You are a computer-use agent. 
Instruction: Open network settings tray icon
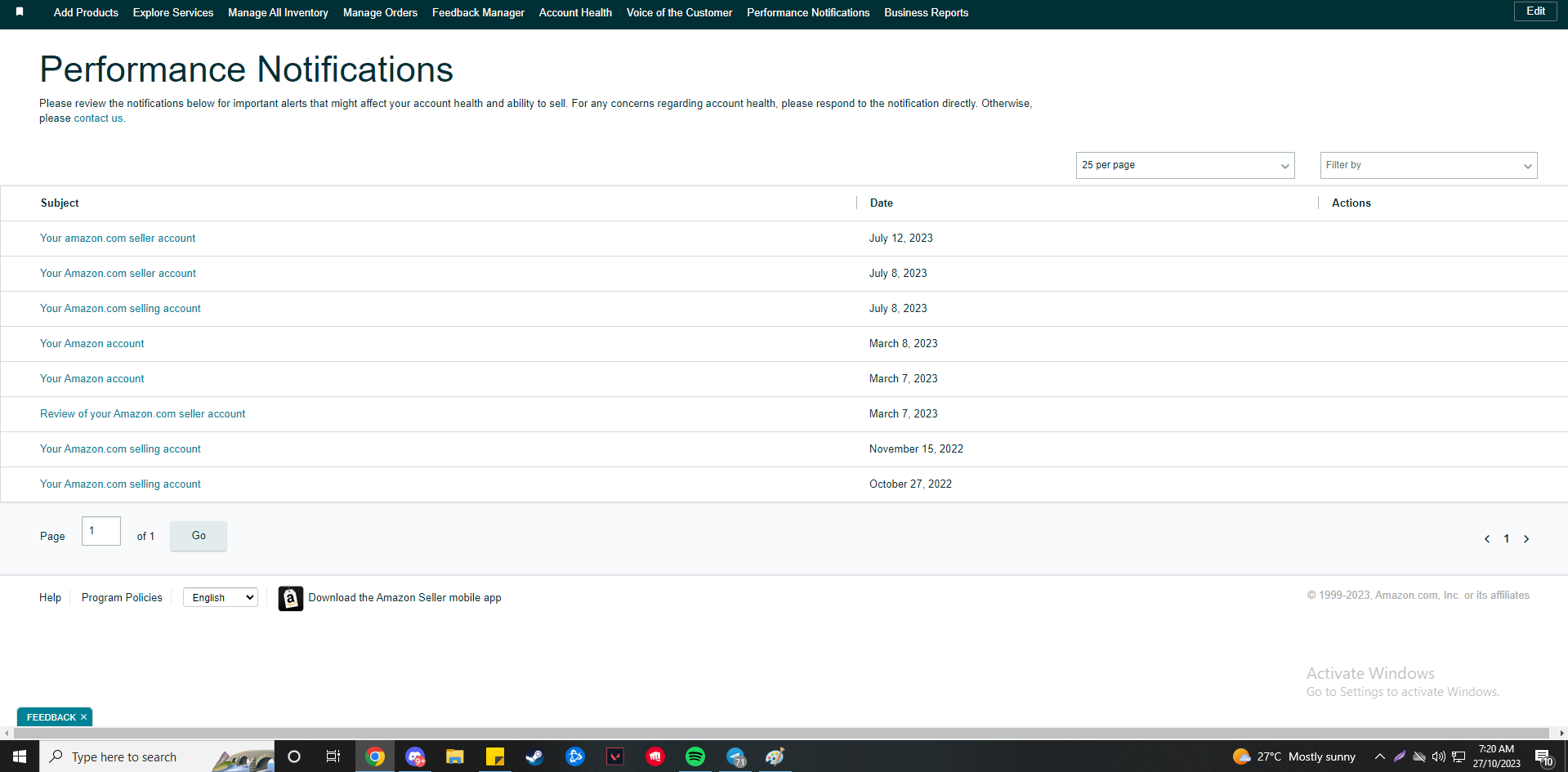pyautogui.click(x=1459, y=756)
